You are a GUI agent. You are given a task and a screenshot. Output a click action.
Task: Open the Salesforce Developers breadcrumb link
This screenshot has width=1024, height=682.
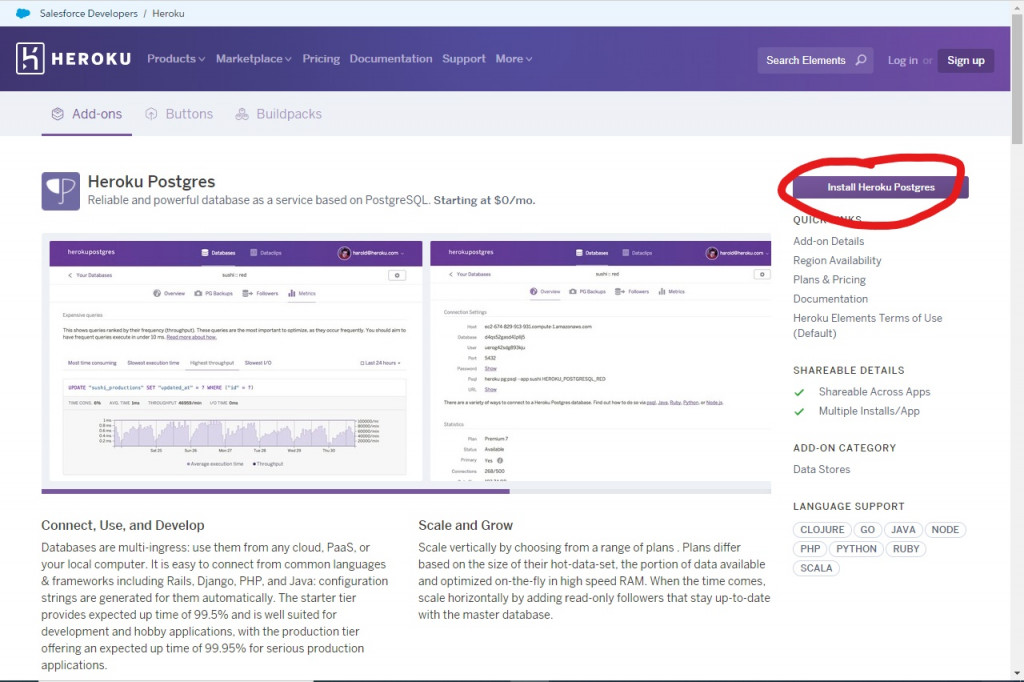pos(88,13)
